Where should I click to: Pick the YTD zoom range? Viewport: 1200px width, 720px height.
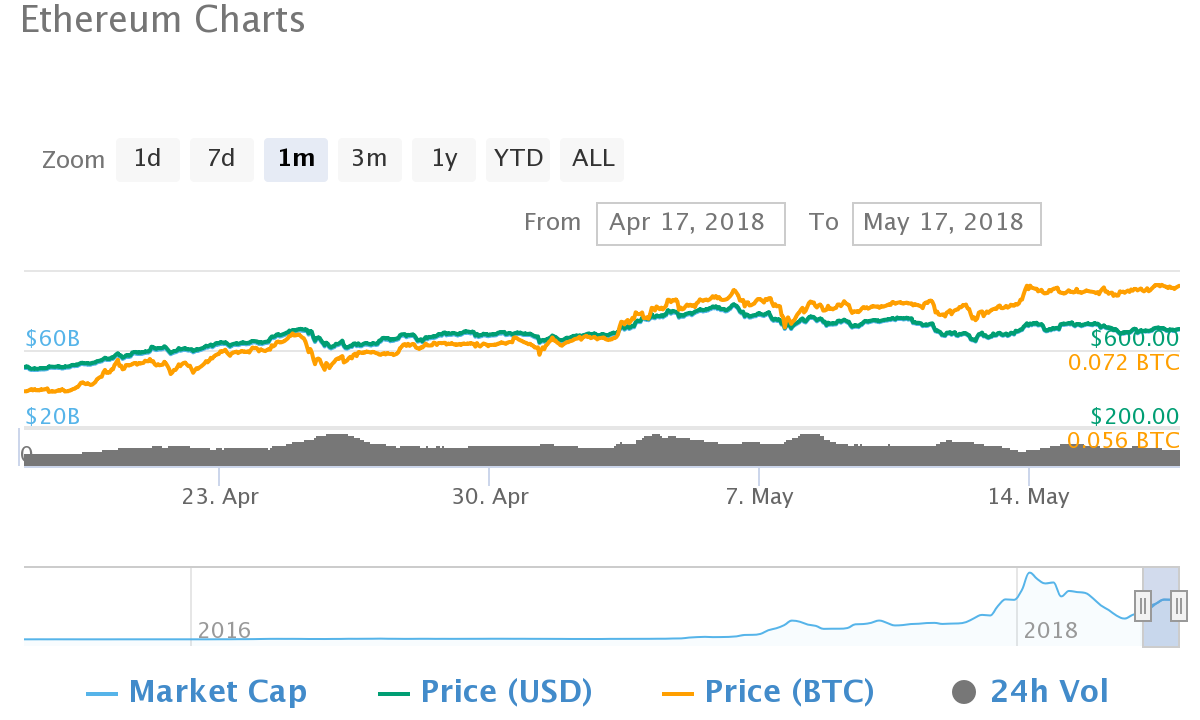tap(518, 160)
